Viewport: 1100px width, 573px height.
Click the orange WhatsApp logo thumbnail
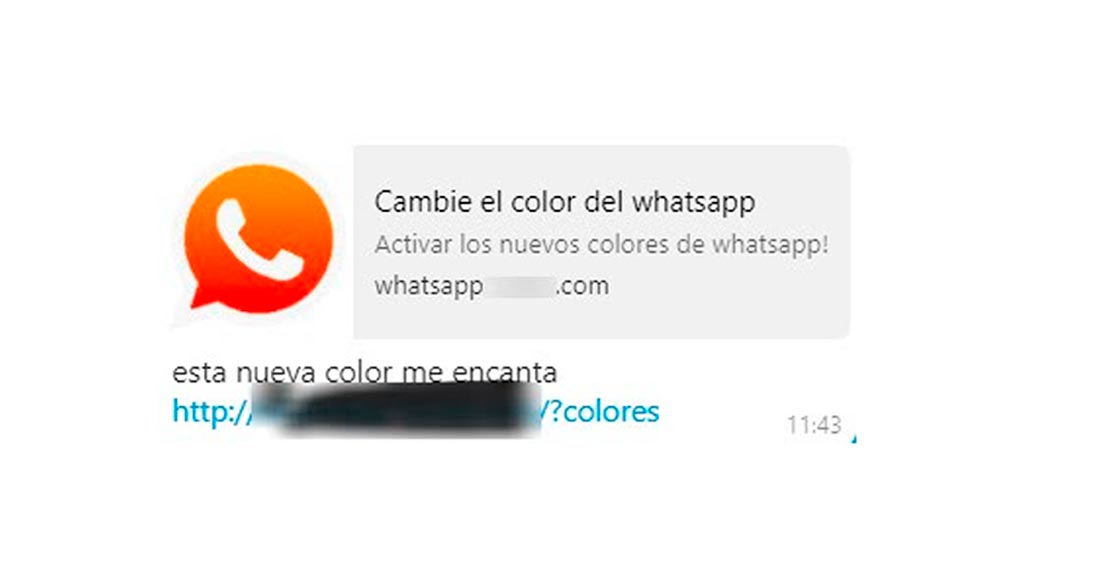(258, 238)
